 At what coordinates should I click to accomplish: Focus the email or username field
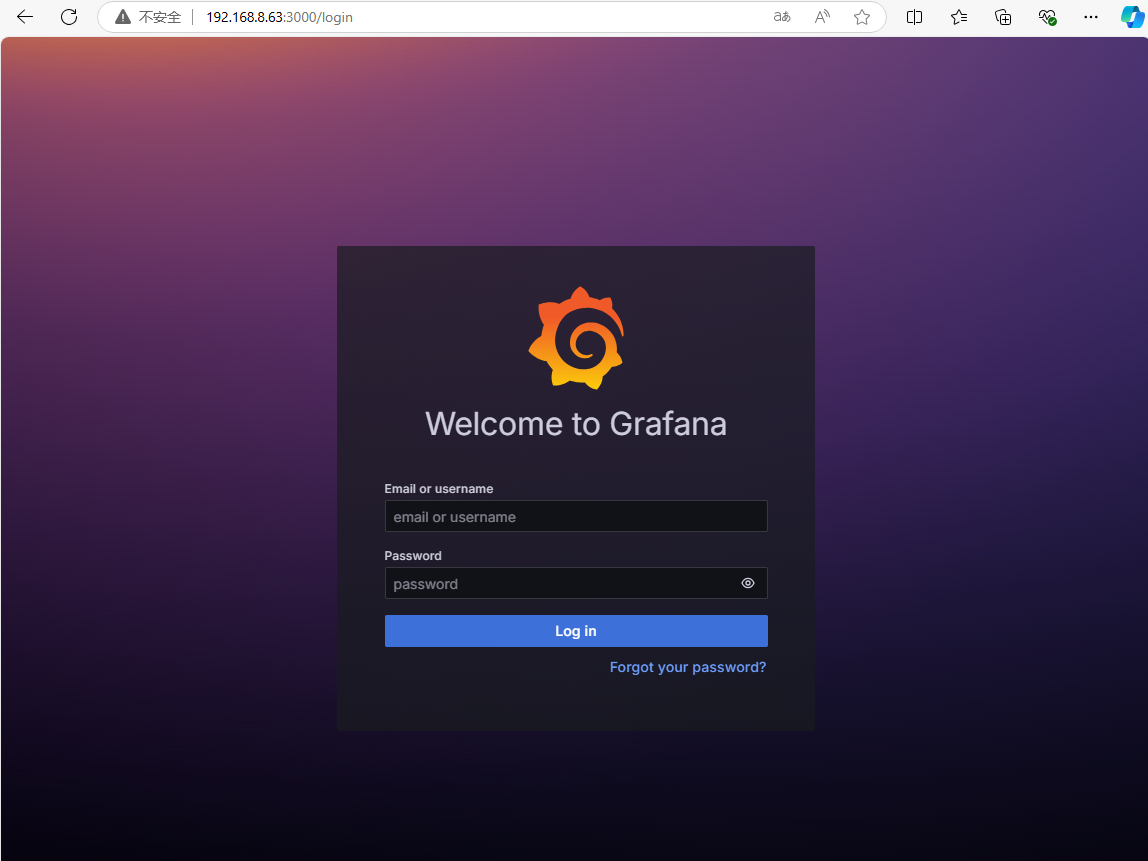[576, 517]
